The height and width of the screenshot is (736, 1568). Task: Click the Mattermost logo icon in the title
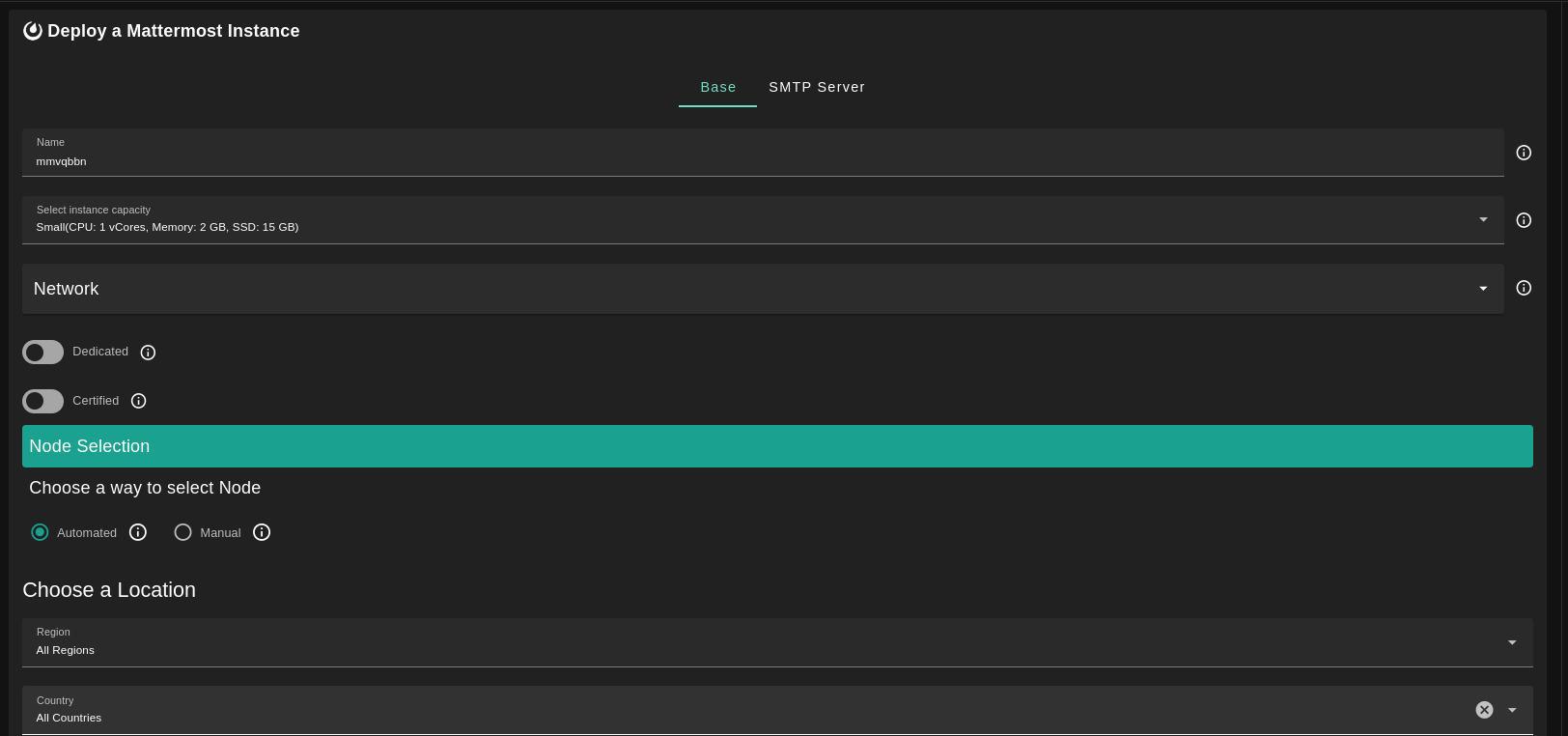[33, 31]
